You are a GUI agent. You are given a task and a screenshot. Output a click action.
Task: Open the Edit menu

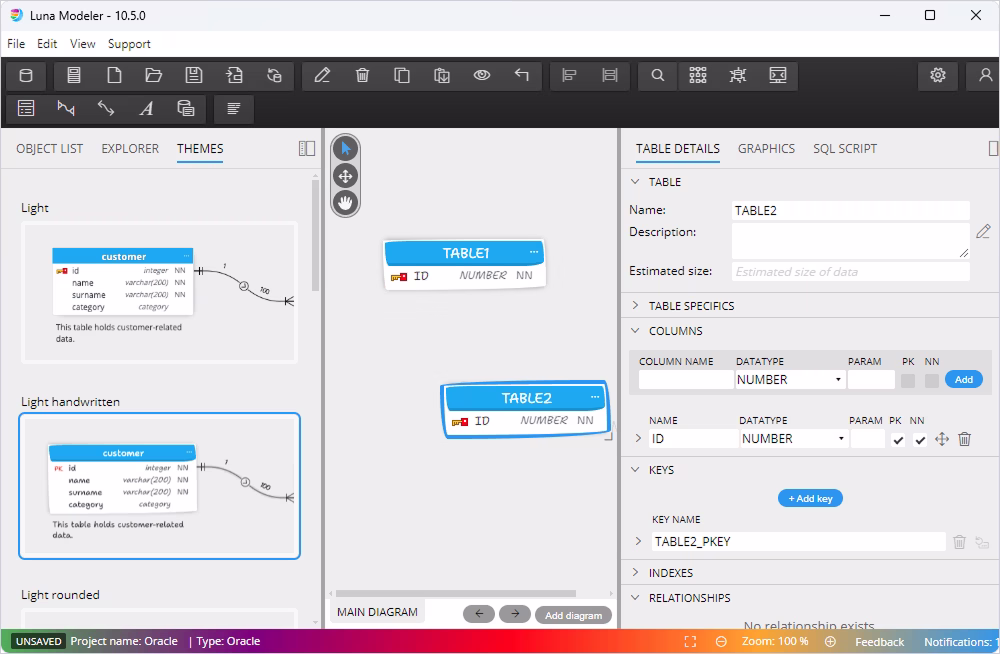[47, 44]
